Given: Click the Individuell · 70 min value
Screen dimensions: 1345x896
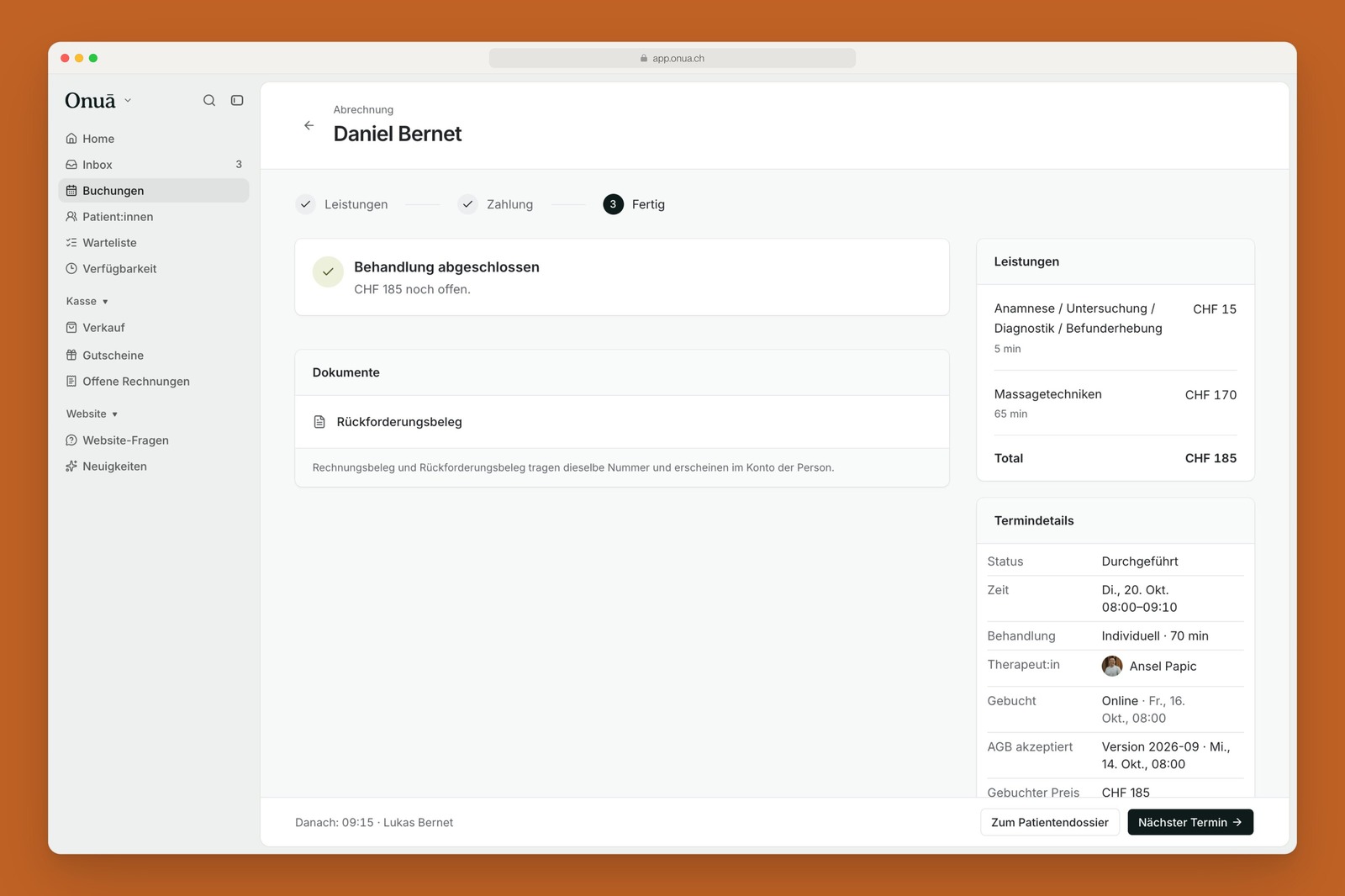Looking at the screenshot, I should [x=1155, y=636].
